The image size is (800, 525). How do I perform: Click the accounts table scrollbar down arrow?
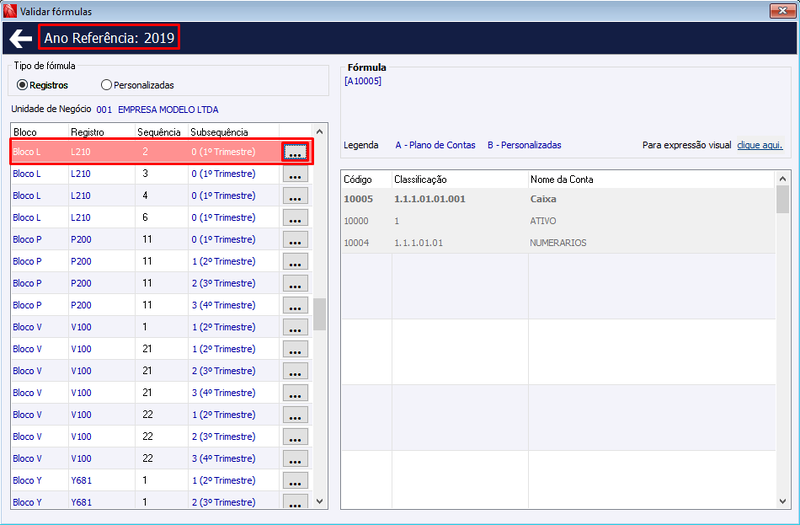783,502
